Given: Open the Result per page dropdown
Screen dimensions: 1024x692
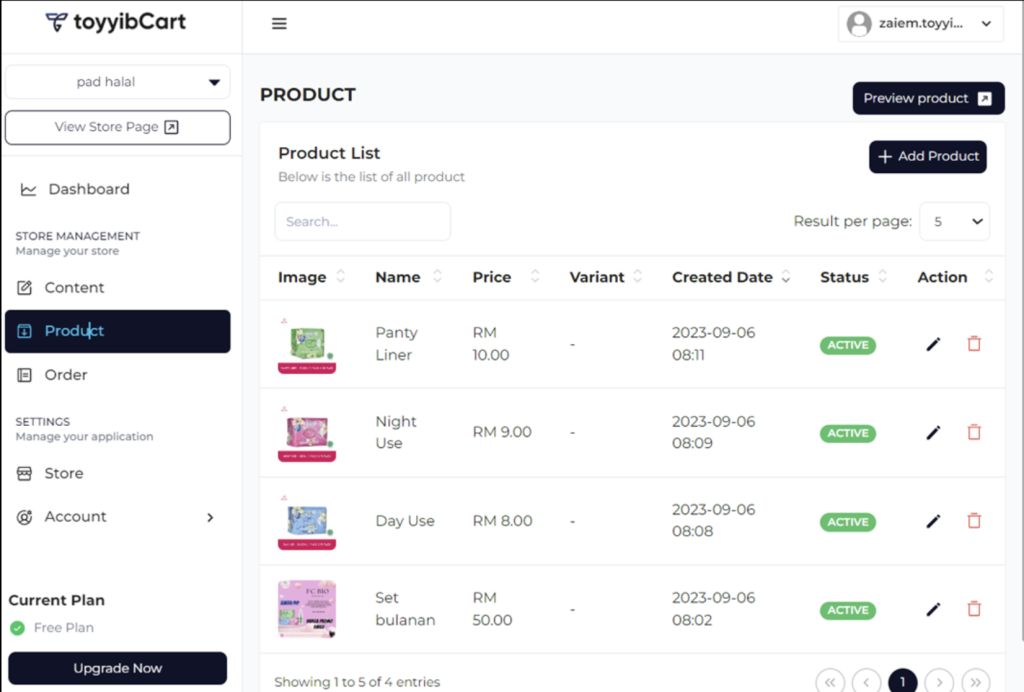Looking at the screenshot, I should tap(954, 222).
